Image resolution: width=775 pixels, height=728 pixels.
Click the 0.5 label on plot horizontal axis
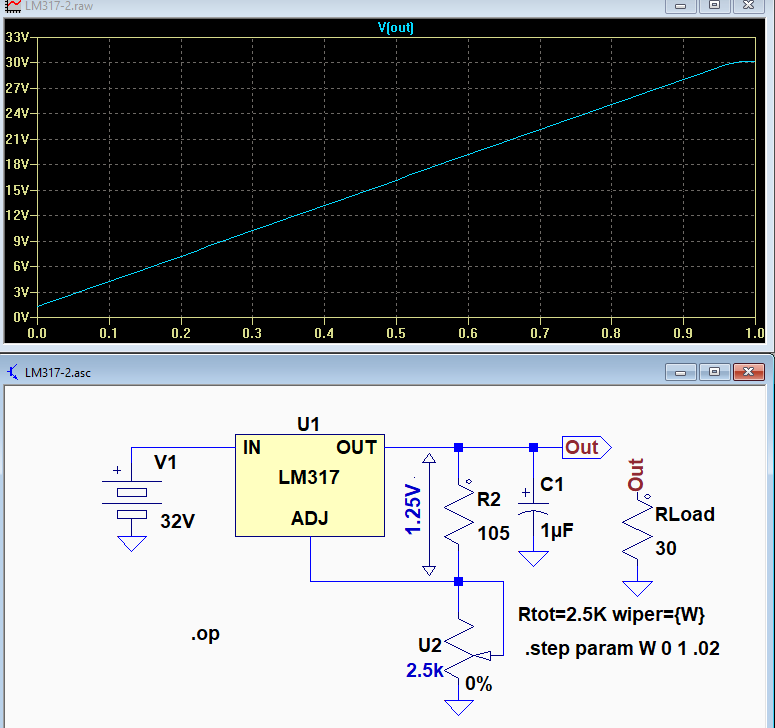coord(396,333)
